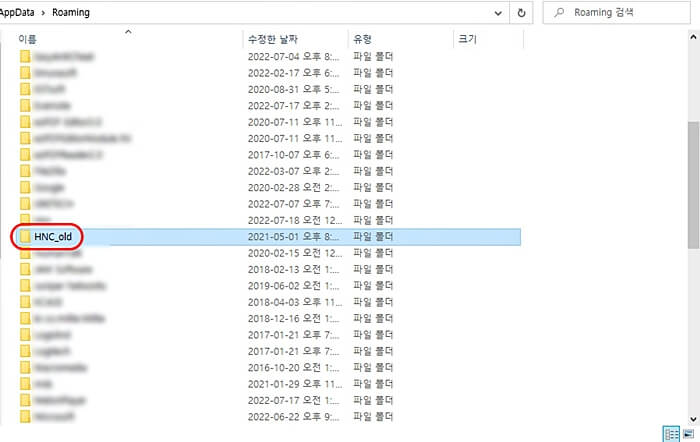This screenshot has height=442, width=700.
Task: Expand the chevron between AppData and Roaming
Action: click(x=43, y=13)
